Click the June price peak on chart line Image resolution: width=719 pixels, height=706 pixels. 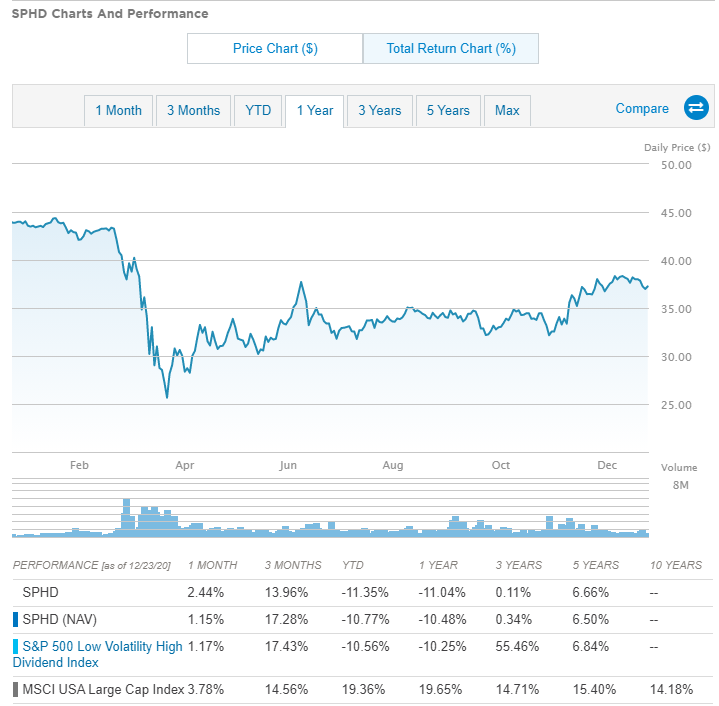coord(301,282)
